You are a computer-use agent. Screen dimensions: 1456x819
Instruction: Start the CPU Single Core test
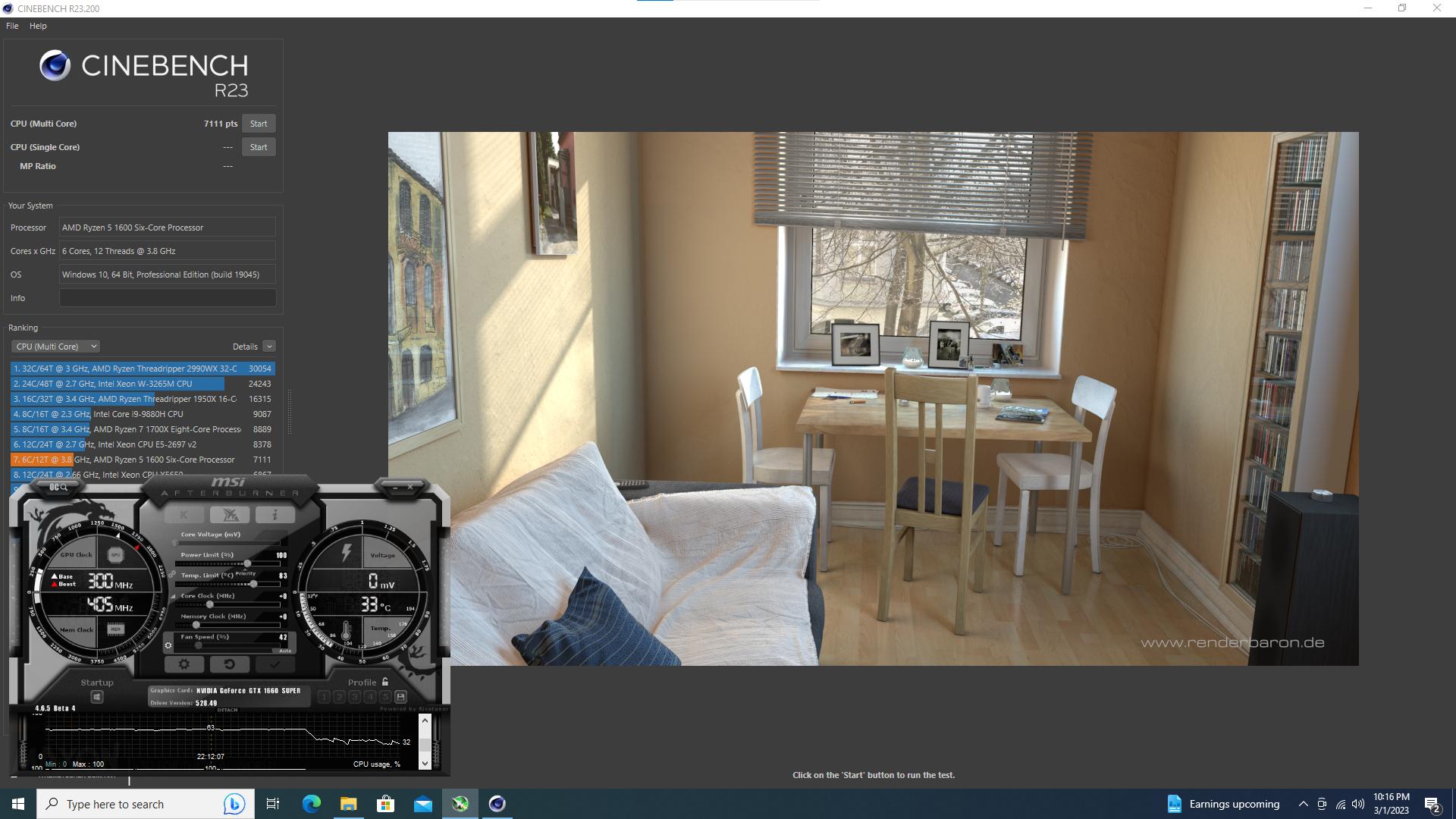point(259,147)
